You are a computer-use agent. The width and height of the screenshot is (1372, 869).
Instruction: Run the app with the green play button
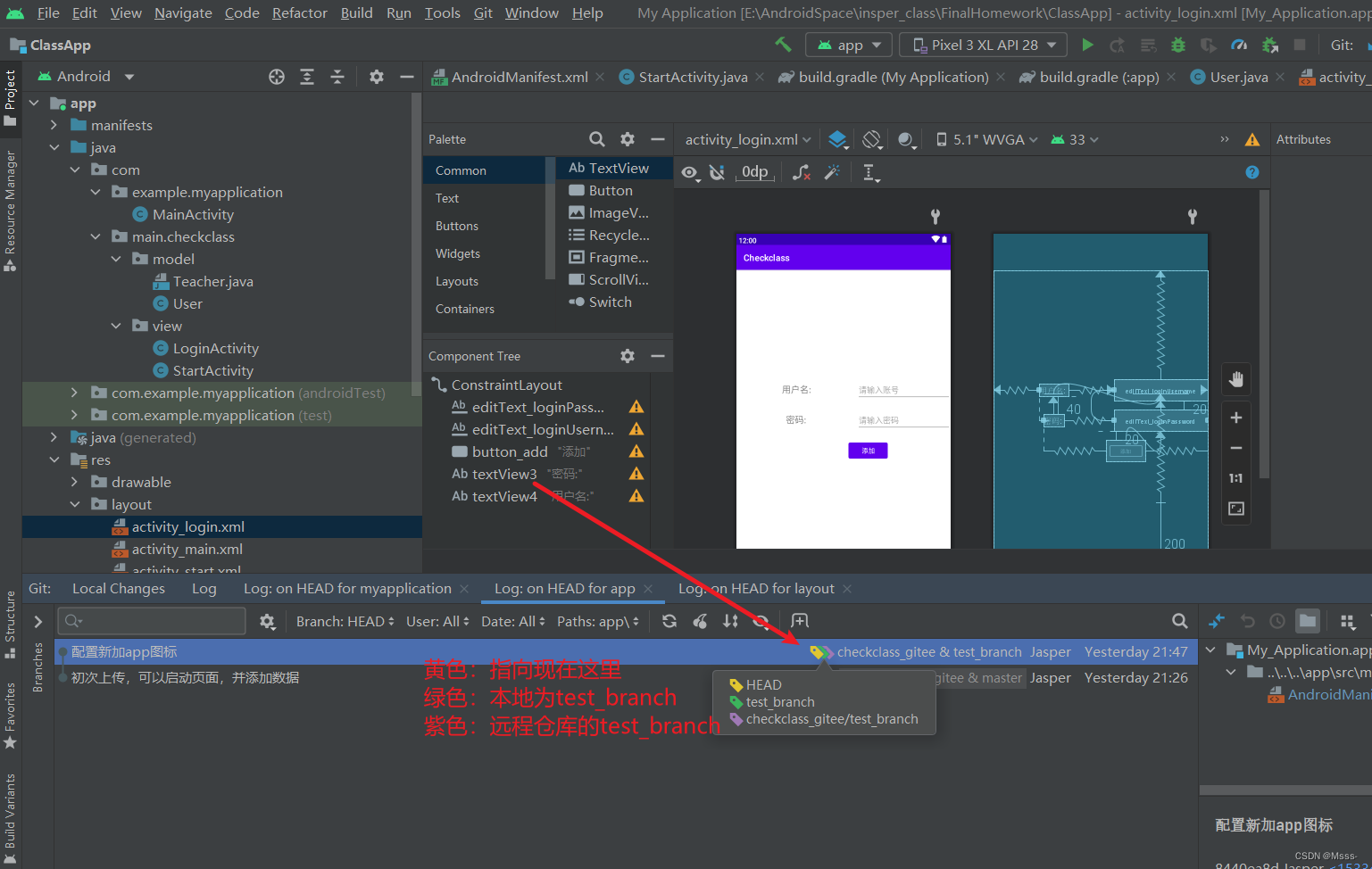pyautogui.click(x=1087, y=45)
